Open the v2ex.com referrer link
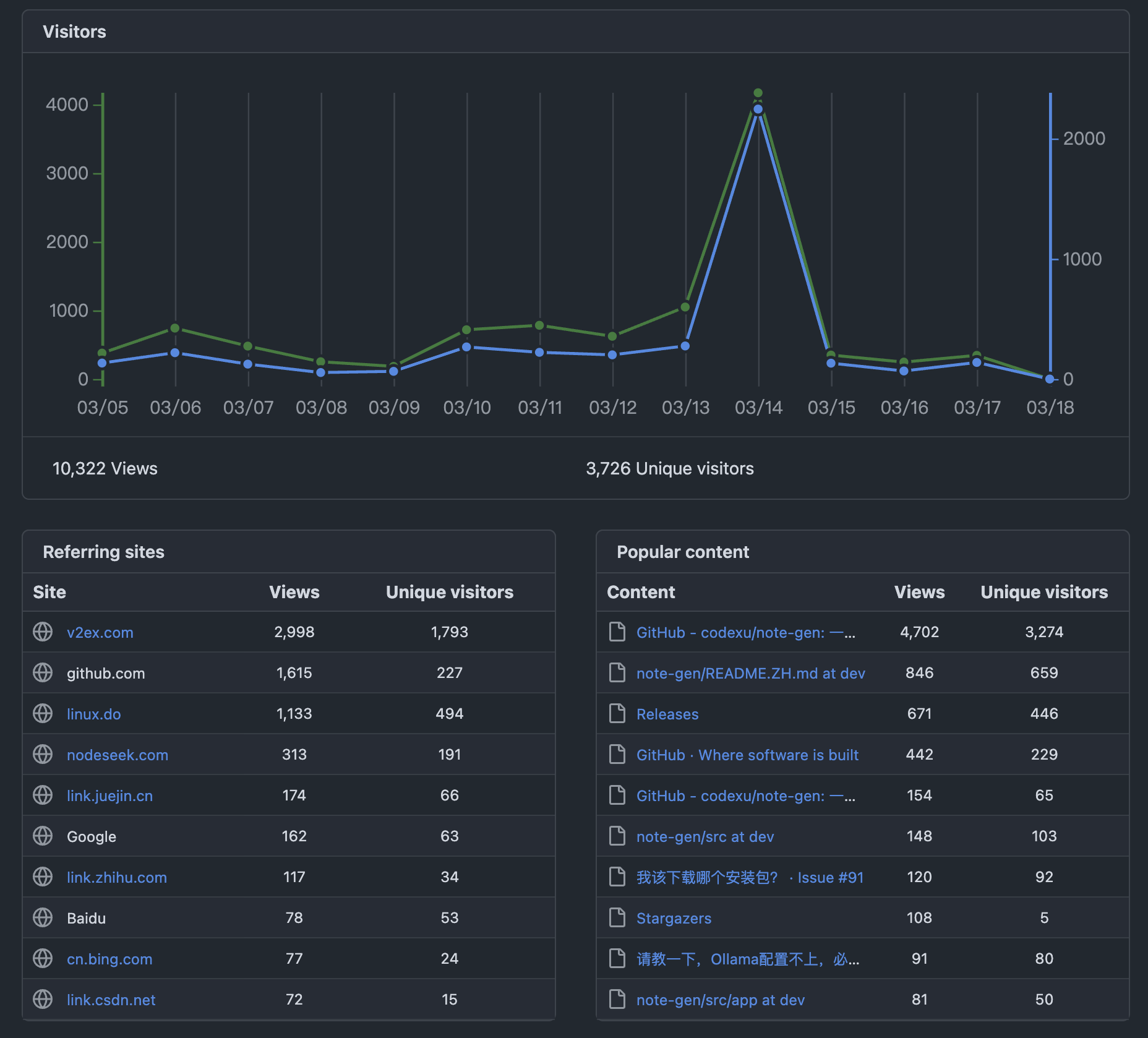The width and height of the screenshot is (1148, 1038). (100, 632)
